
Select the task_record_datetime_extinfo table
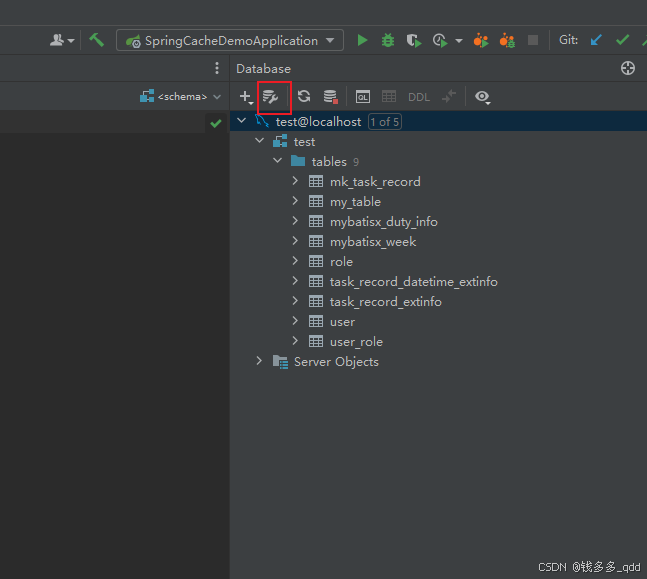[x=413, y=282]
